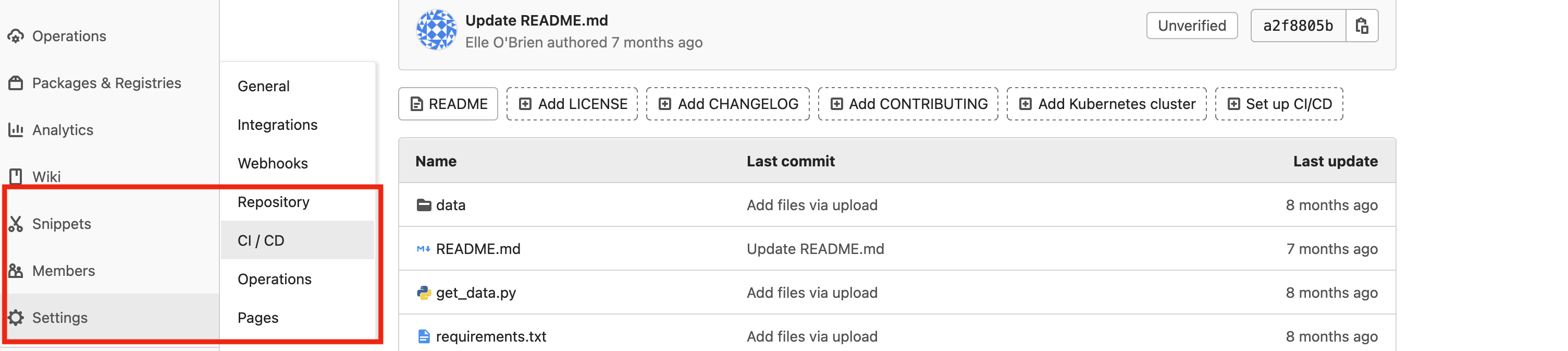Viewport: 1568px width, 351px height.
Task: Click the data folder icon
Action: (x=424, y=205)
